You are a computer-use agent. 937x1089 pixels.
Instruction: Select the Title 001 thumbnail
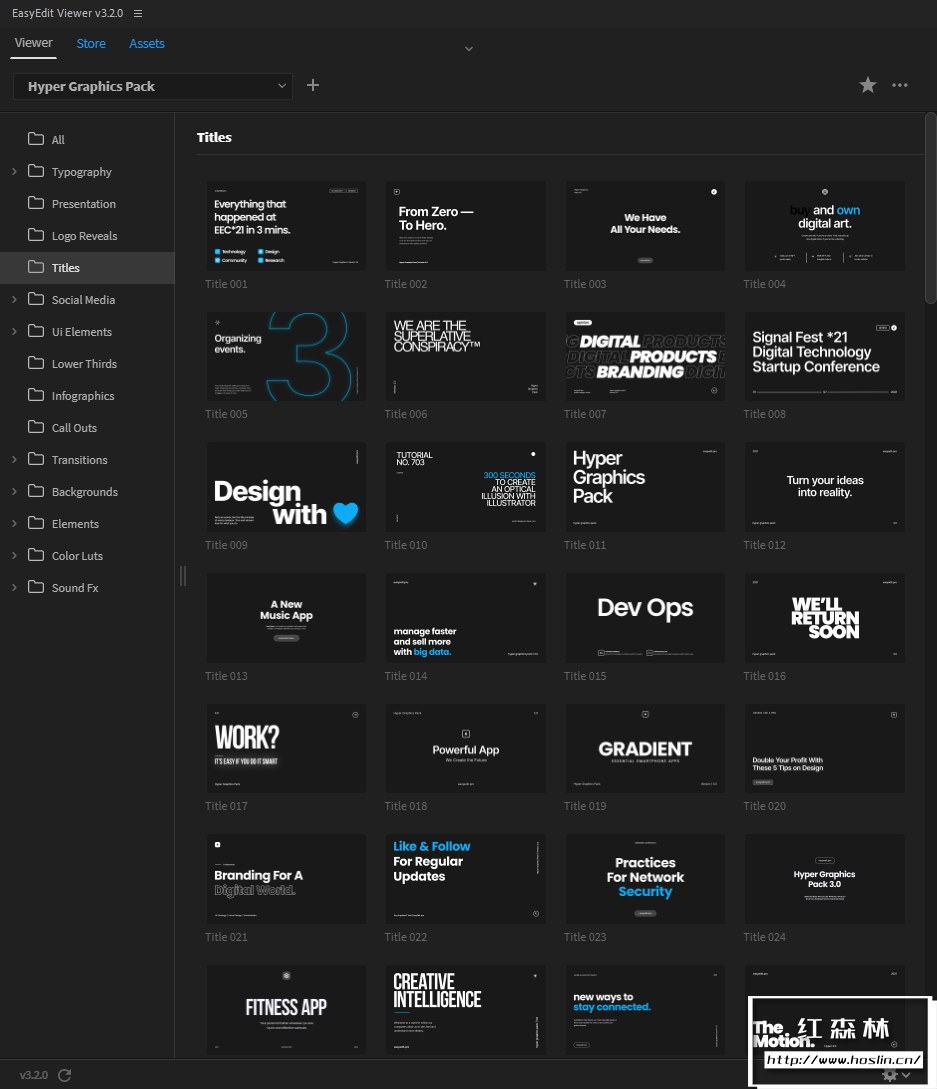[x=285, y=226]
